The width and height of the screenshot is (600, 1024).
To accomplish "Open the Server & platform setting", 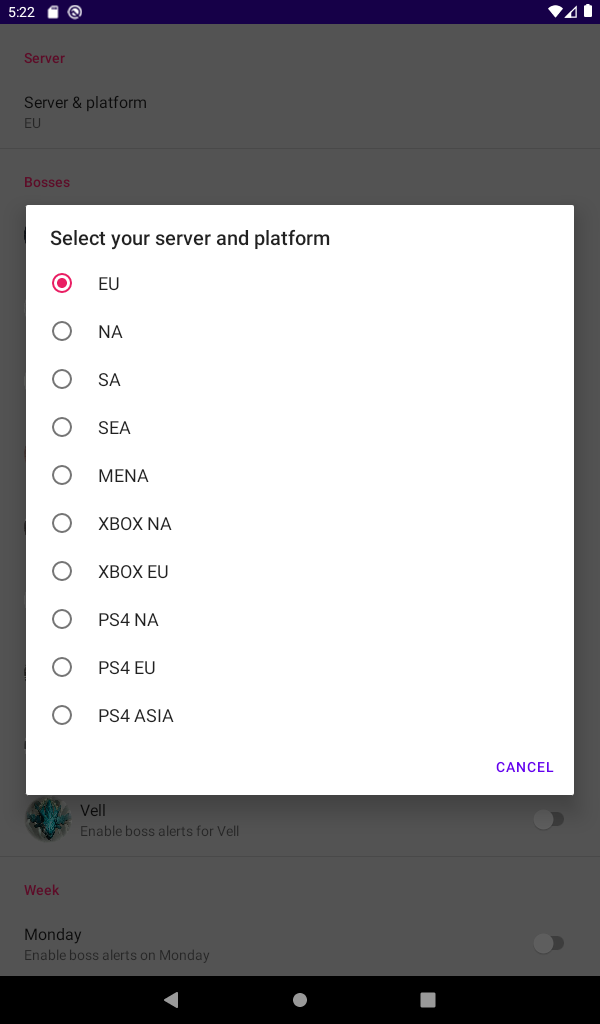I will [300, 112].
